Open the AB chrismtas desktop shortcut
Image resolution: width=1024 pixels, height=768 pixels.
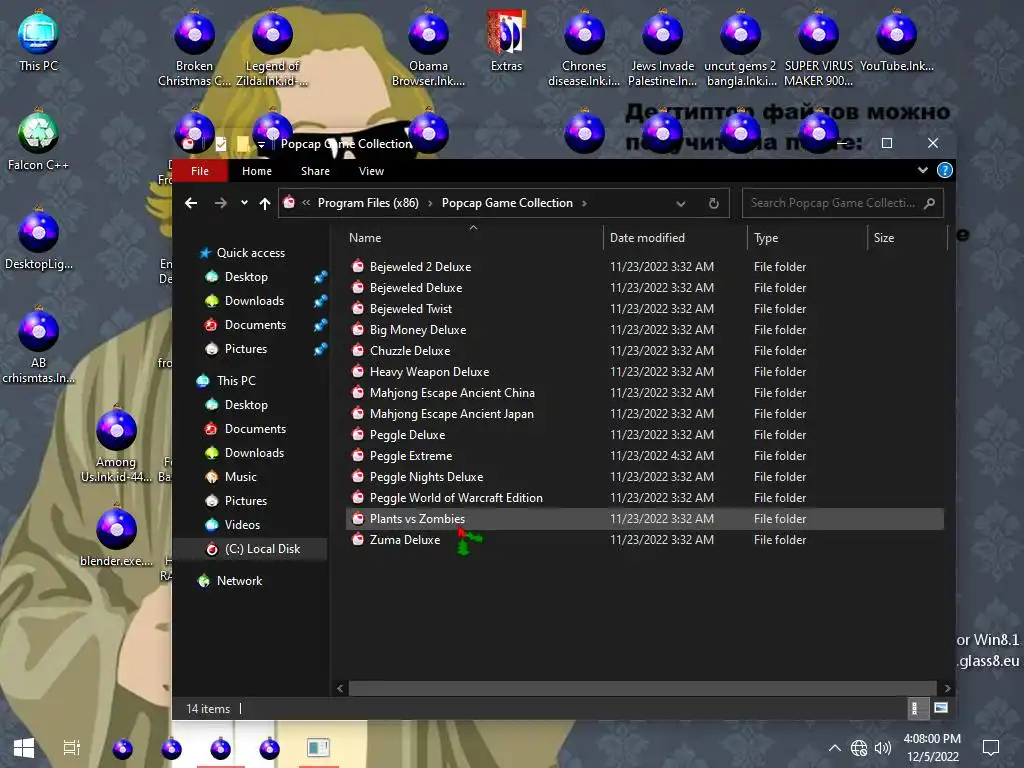39,345
